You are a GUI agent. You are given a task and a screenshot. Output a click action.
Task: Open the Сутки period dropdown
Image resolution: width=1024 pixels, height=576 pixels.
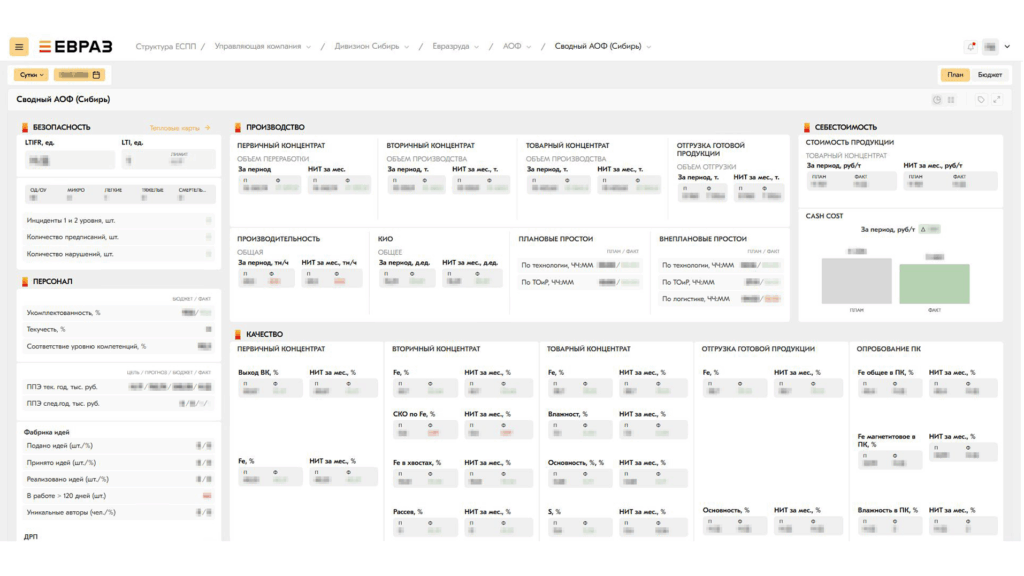click(30, 75)
